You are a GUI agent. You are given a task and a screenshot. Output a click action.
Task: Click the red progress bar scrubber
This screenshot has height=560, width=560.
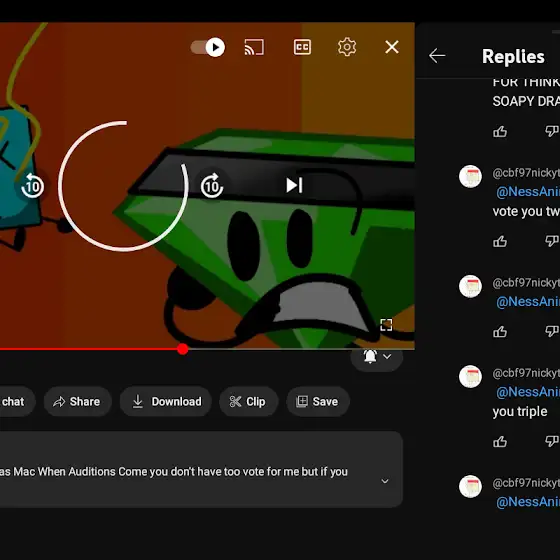point(182,349)
